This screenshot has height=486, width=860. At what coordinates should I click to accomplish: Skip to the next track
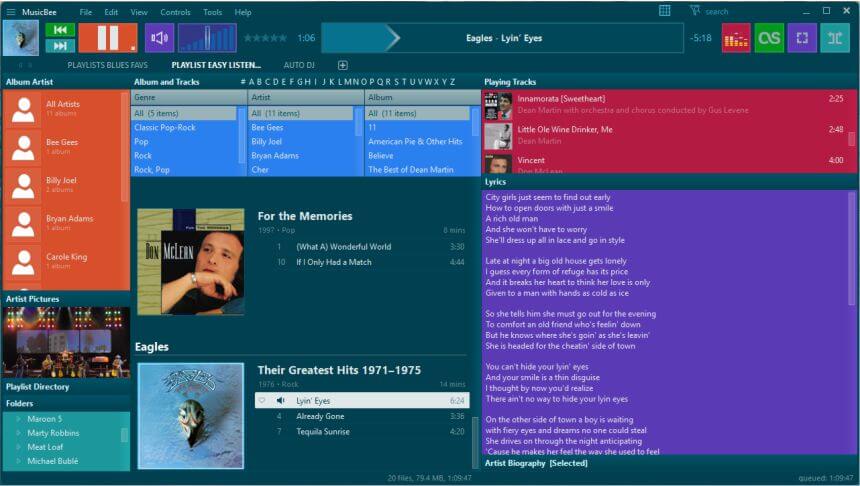point(60,46)
